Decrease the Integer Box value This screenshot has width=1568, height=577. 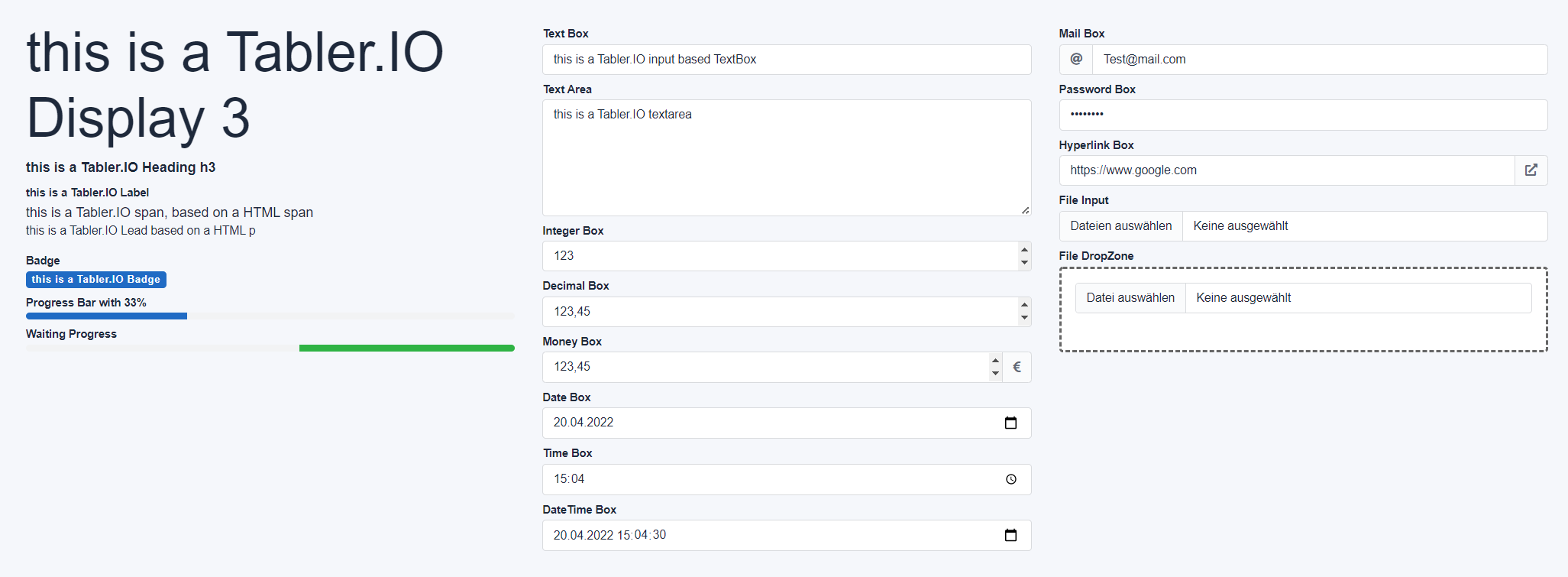[x=1024, y=263]
